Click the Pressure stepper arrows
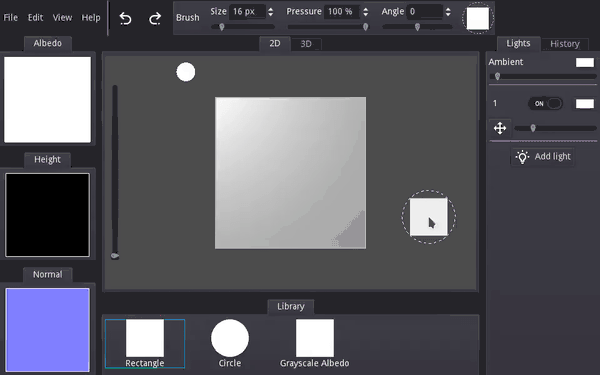 point(365,12)
